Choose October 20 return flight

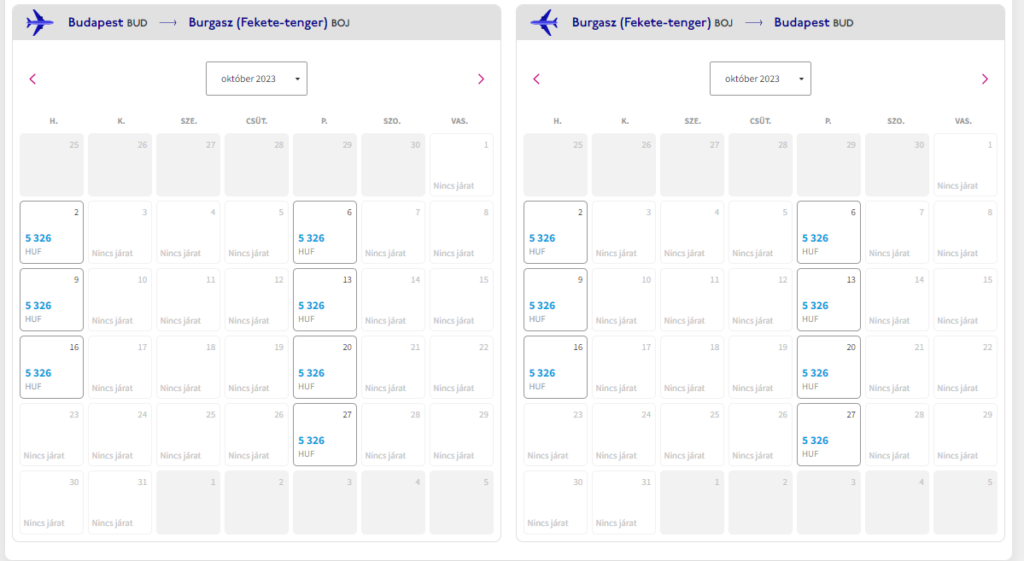click(x=829, y=367)
